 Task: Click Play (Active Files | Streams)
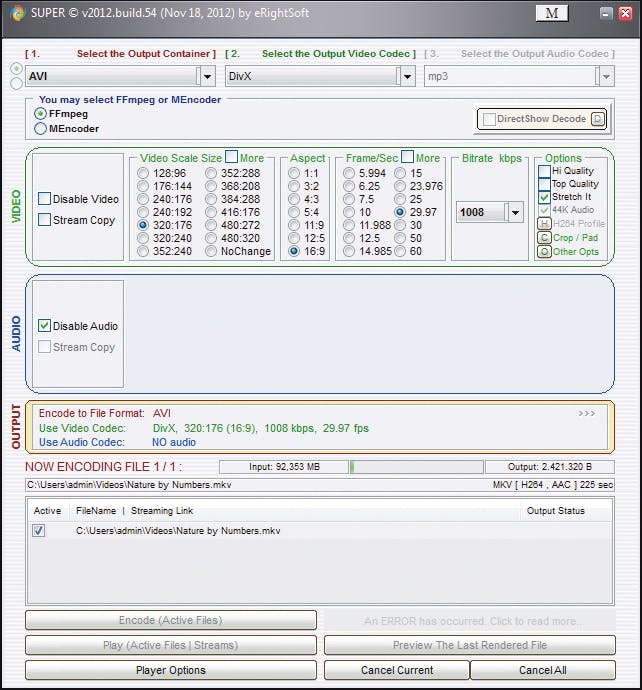pyautogui.click(x=171, y=645)
